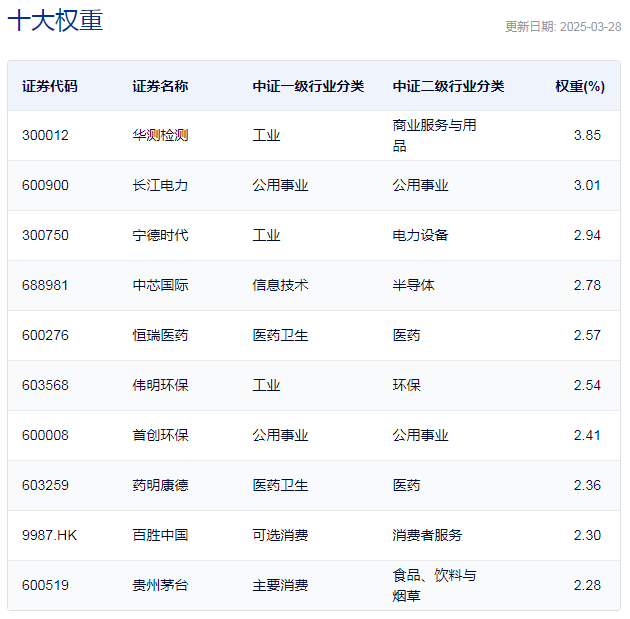Click the 半导体 industry cell
The height and width of the screenshot is (619, 630).
(x=413, y=285)
